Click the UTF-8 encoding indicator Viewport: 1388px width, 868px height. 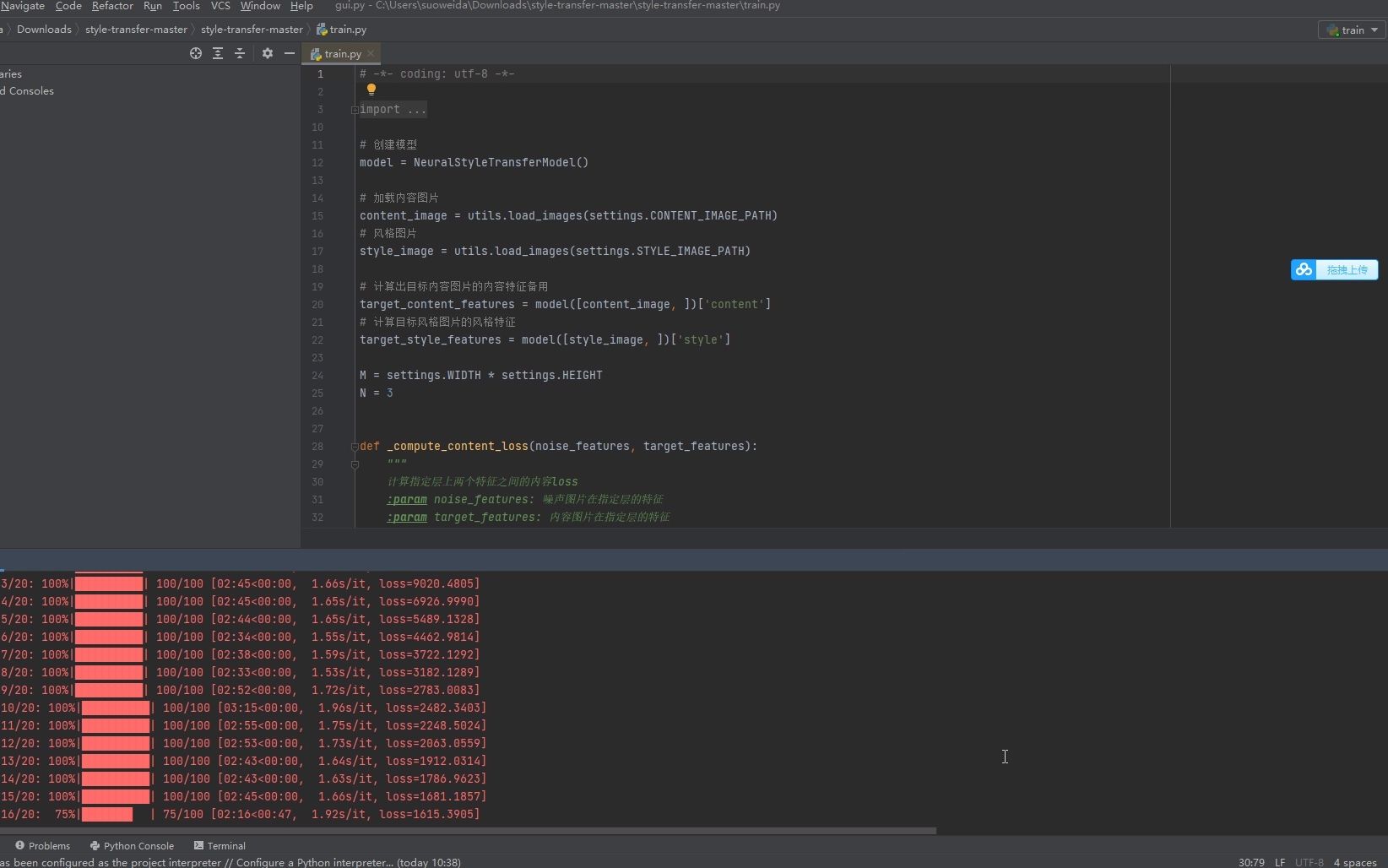pyautogui.click(x=1309, y=862)
